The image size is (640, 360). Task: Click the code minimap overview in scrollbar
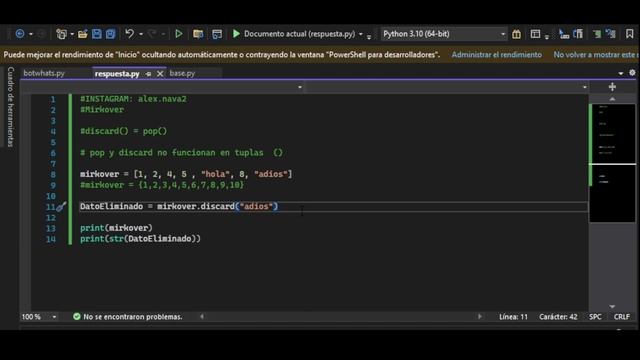612,163
